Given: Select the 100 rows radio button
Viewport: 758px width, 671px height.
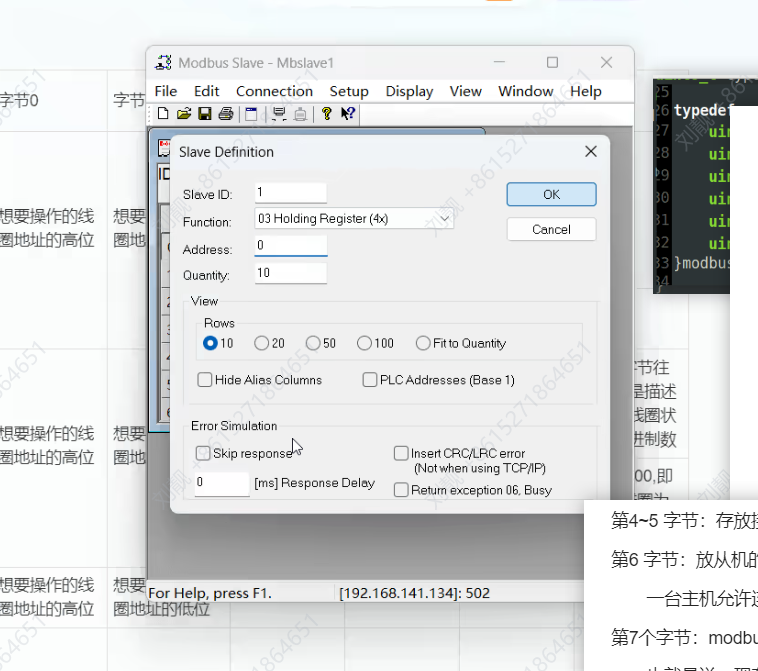Looking at the screenshot, I should point(364,343).
